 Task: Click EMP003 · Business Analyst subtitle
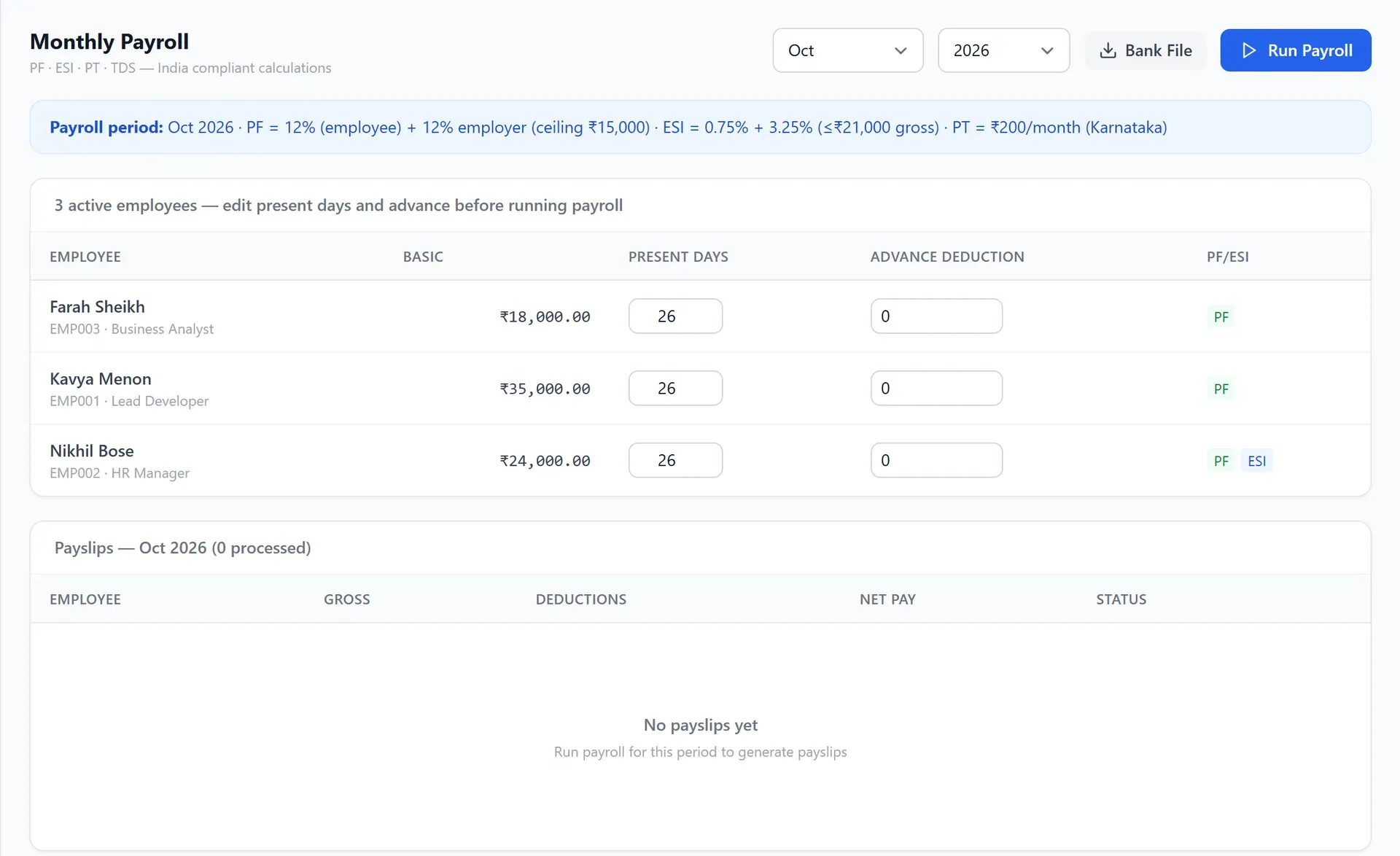pyautogui.click(x=131, y=329)
